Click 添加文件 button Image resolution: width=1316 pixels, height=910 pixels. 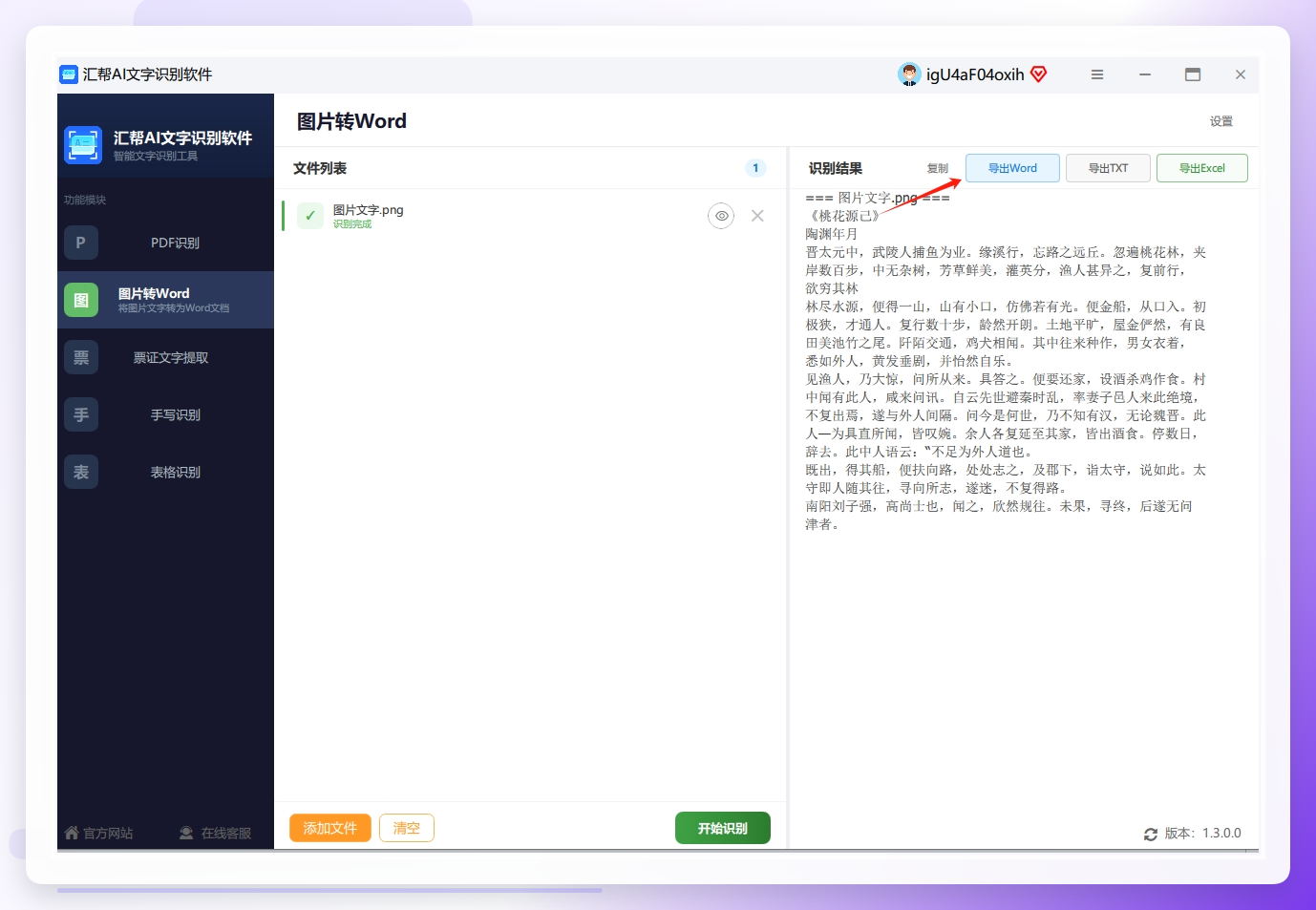[x=329, y=828]
